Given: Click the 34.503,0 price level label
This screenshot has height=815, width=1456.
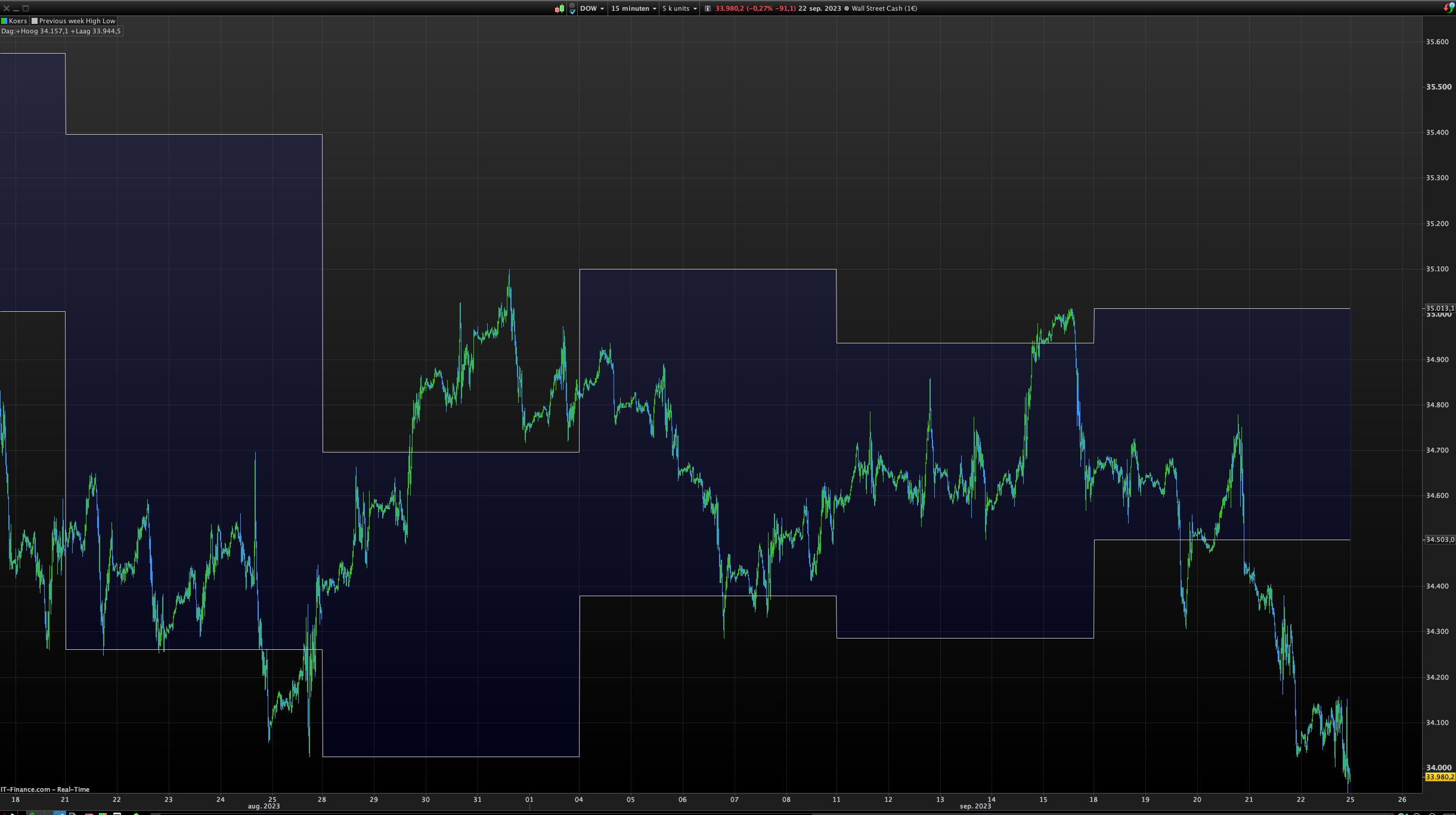Looking at the screenshot, I should pos(1439,540).
